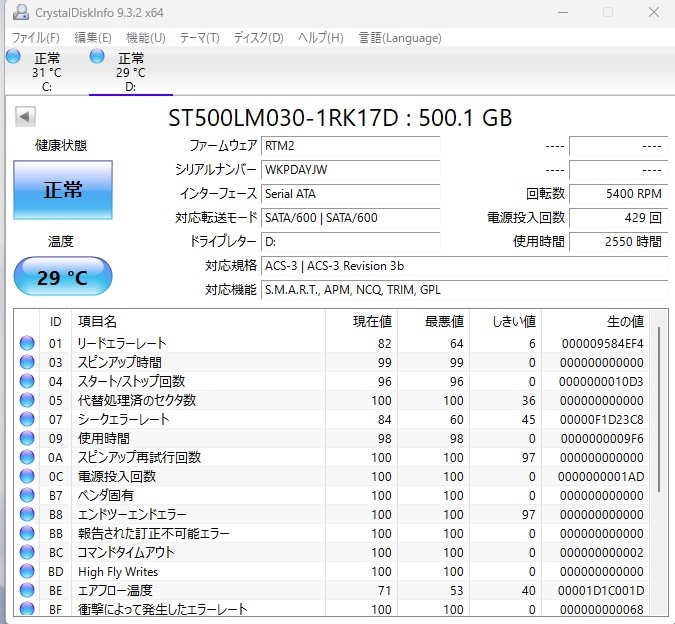The width and height of the screenshot is (675, 624).
Task: Click the 健康状態 label
Action: pyautogui.click(x=61, y=145)
